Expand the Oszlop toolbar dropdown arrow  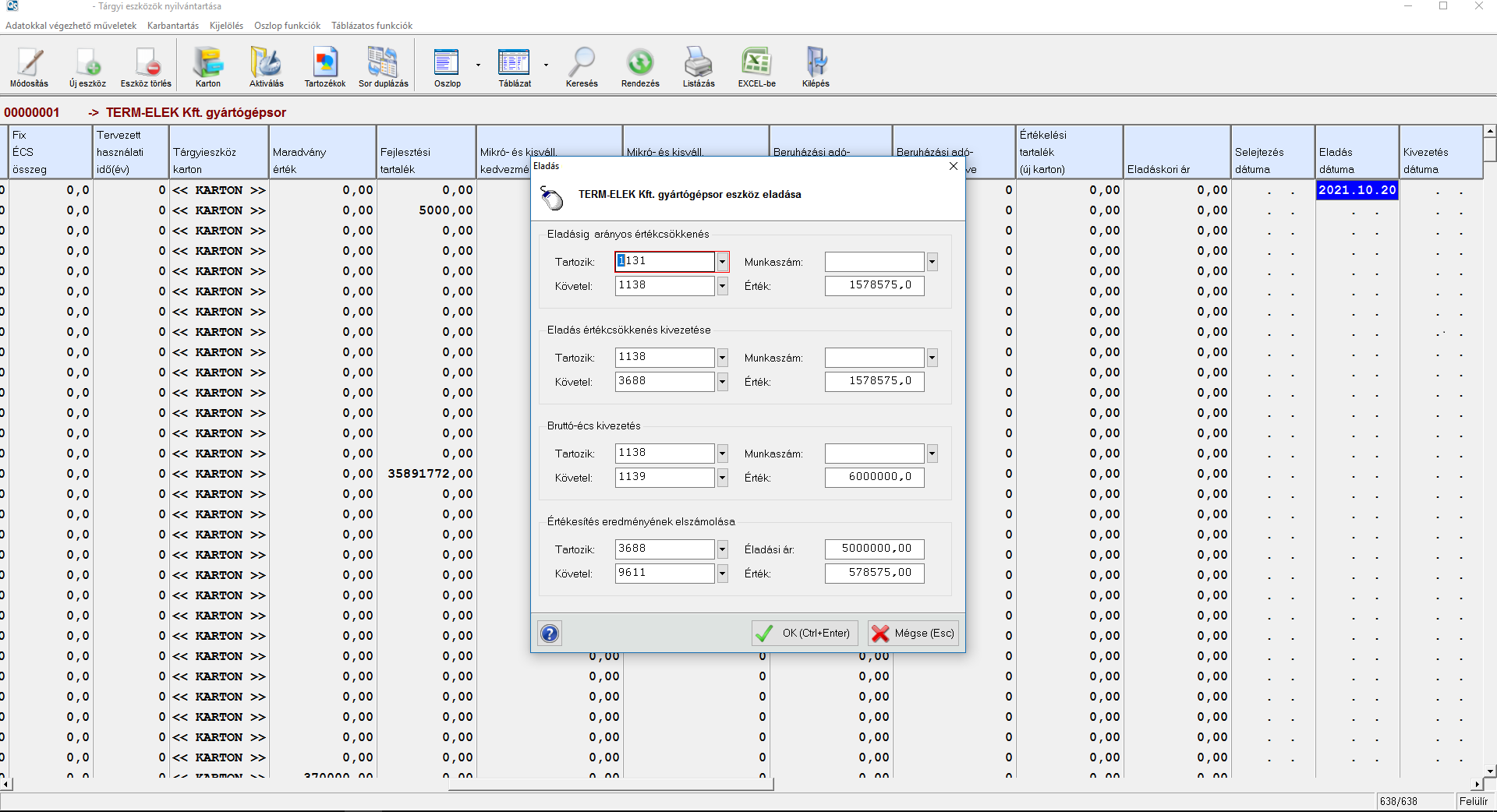pos(478,65)
